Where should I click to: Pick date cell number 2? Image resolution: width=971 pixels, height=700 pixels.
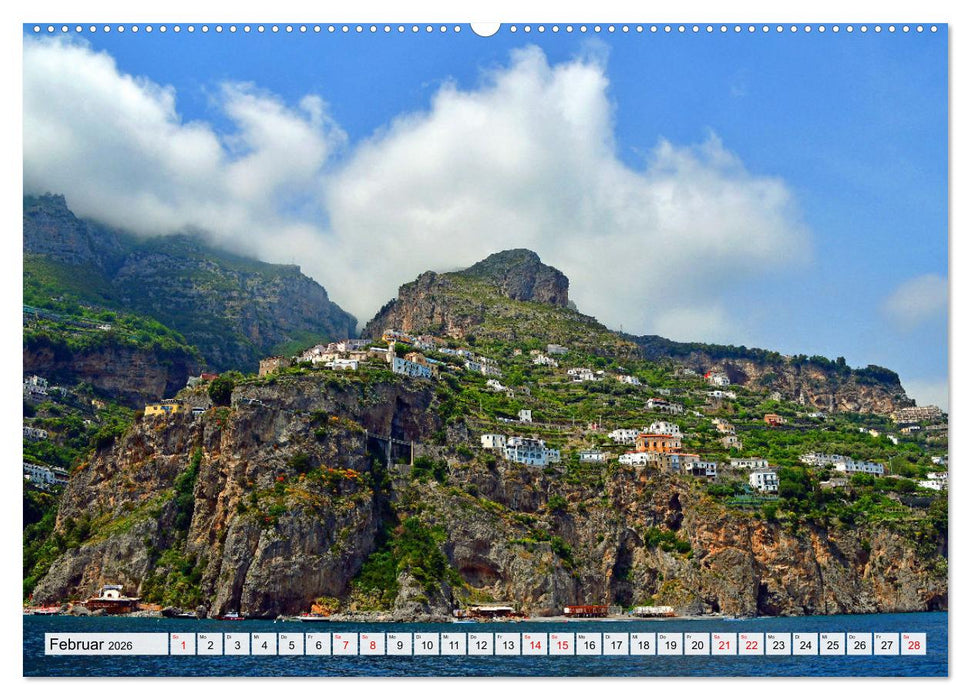pyautogui.click(x=209, y=644)
